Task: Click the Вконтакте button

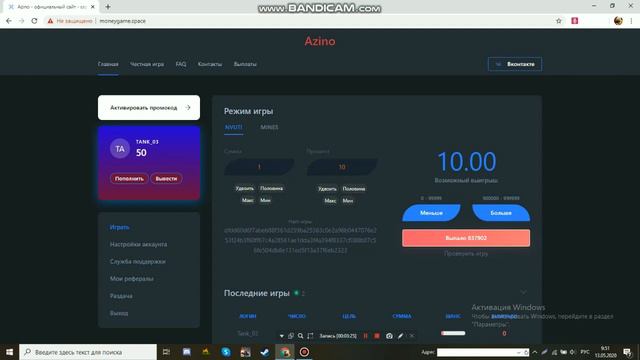Action: [x=515, y=64]
